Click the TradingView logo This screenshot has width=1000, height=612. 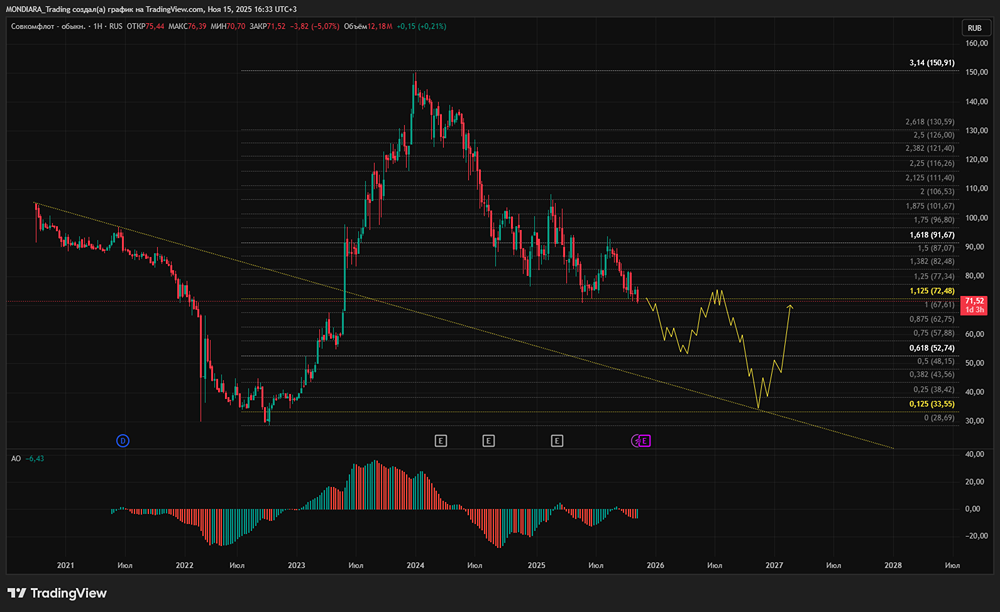(x=58, y=592)
